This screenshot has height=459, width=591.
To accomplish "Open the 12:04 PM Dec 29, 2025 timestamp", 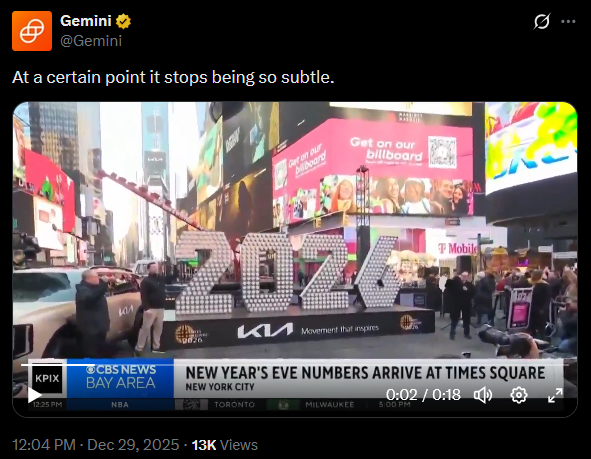I will click(x=96, y=445).
